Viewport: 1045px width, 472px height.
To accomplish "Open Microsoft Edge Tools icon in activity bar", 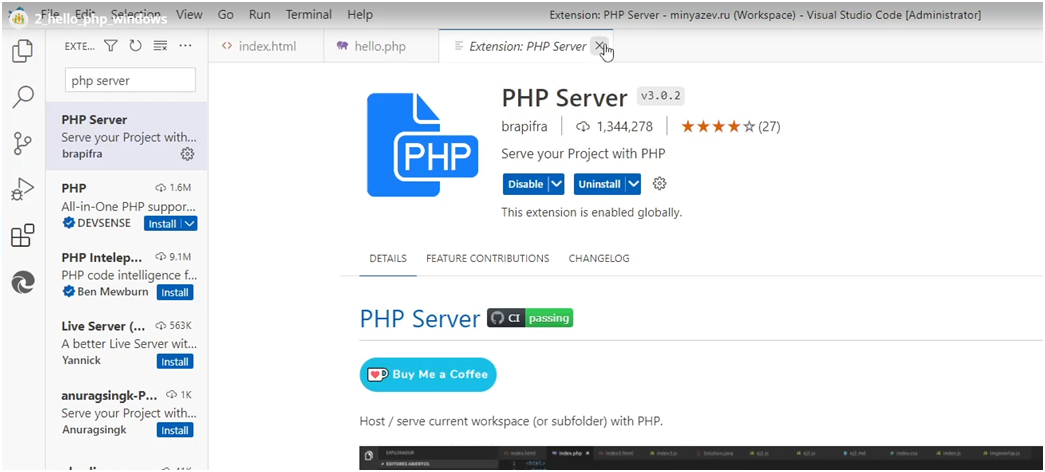I will point(23,282).
